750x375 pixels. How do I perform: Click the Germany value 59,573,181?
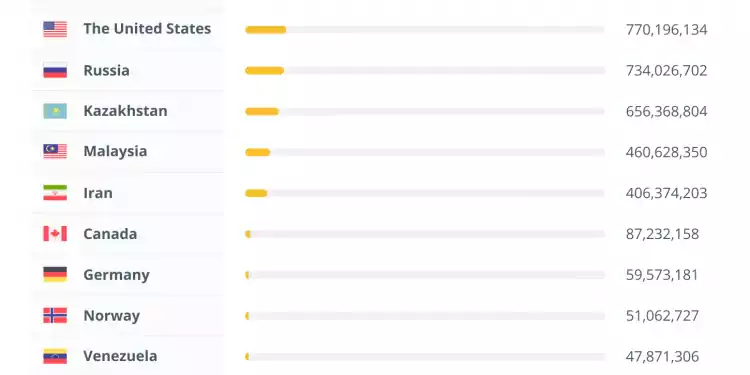[x=662, y=275]
